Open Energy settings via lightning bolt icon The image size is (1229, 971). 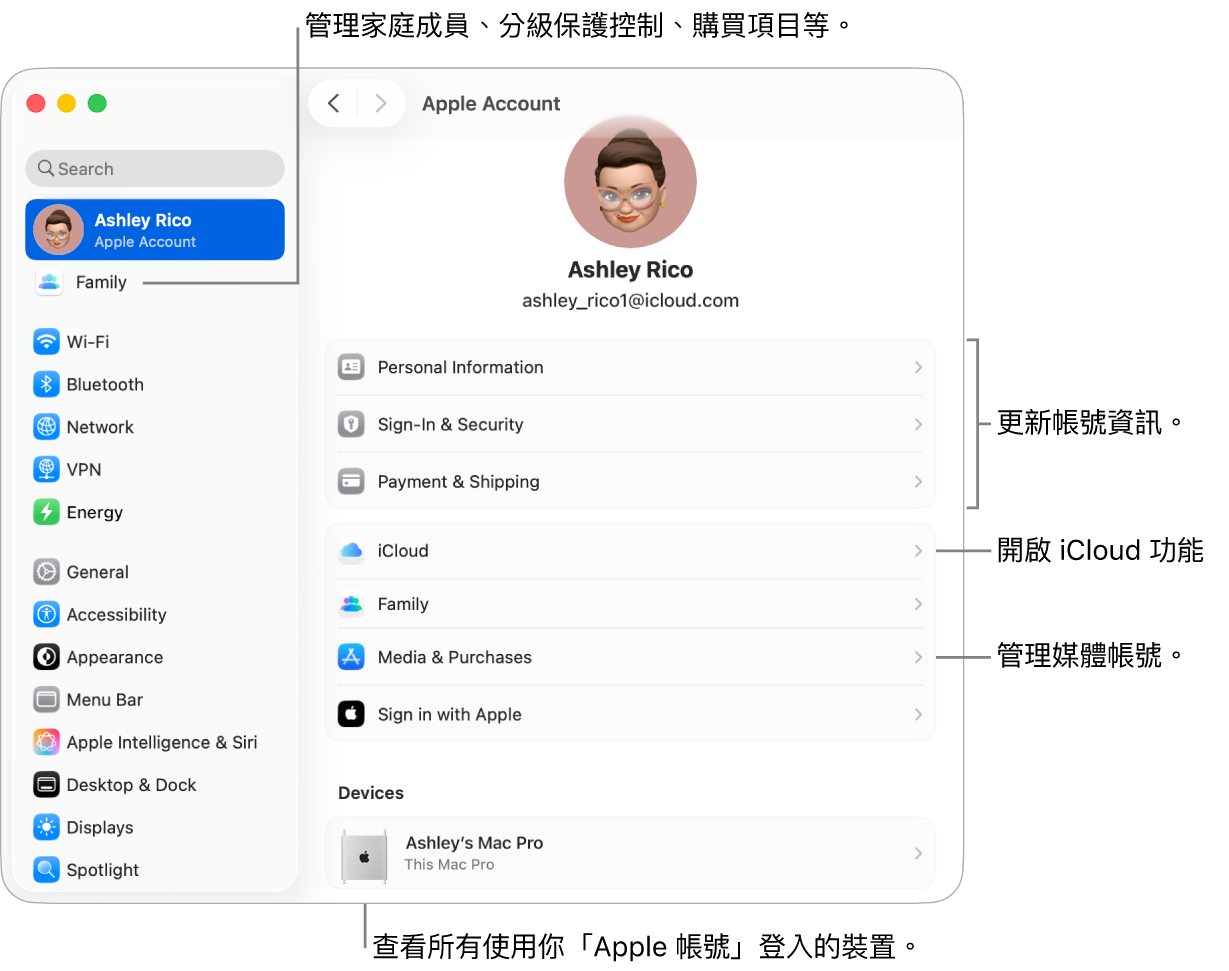47,512
